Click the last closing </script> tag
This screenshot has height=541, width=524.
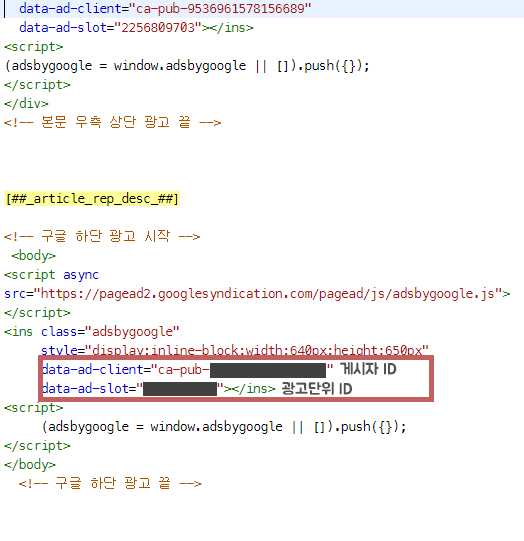point(37,446)
